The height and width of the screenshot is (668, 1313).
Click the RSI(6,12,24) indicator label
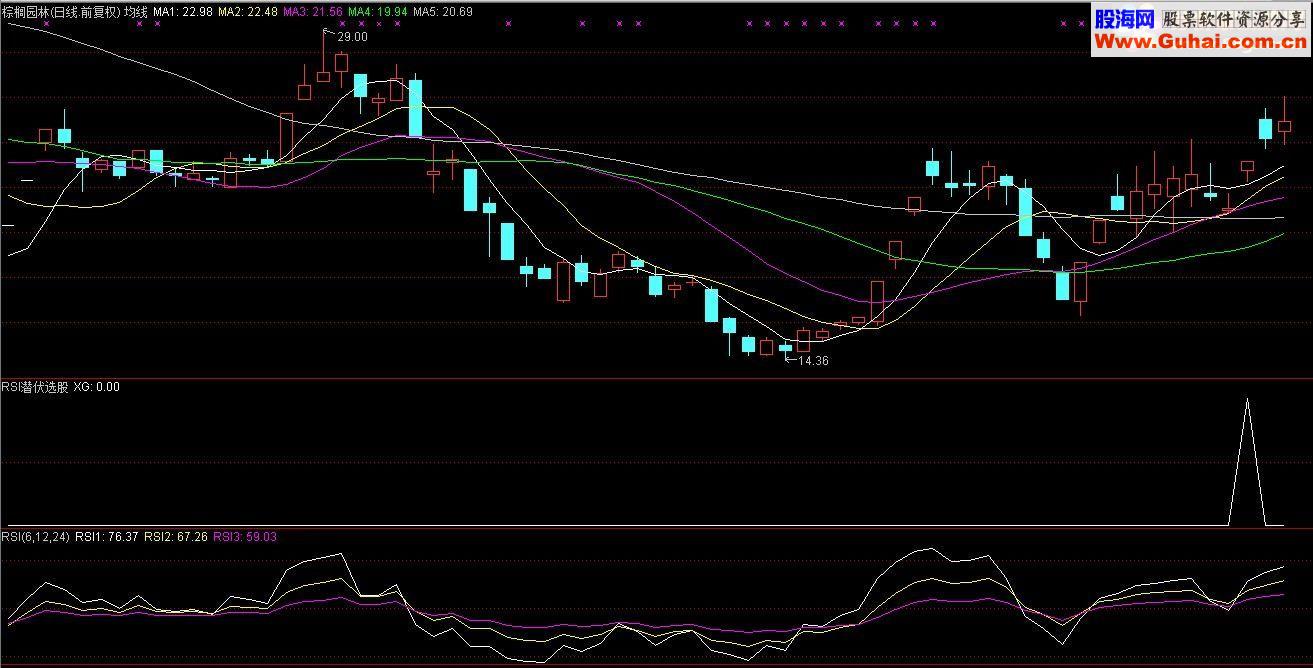(x=36, y=537)
